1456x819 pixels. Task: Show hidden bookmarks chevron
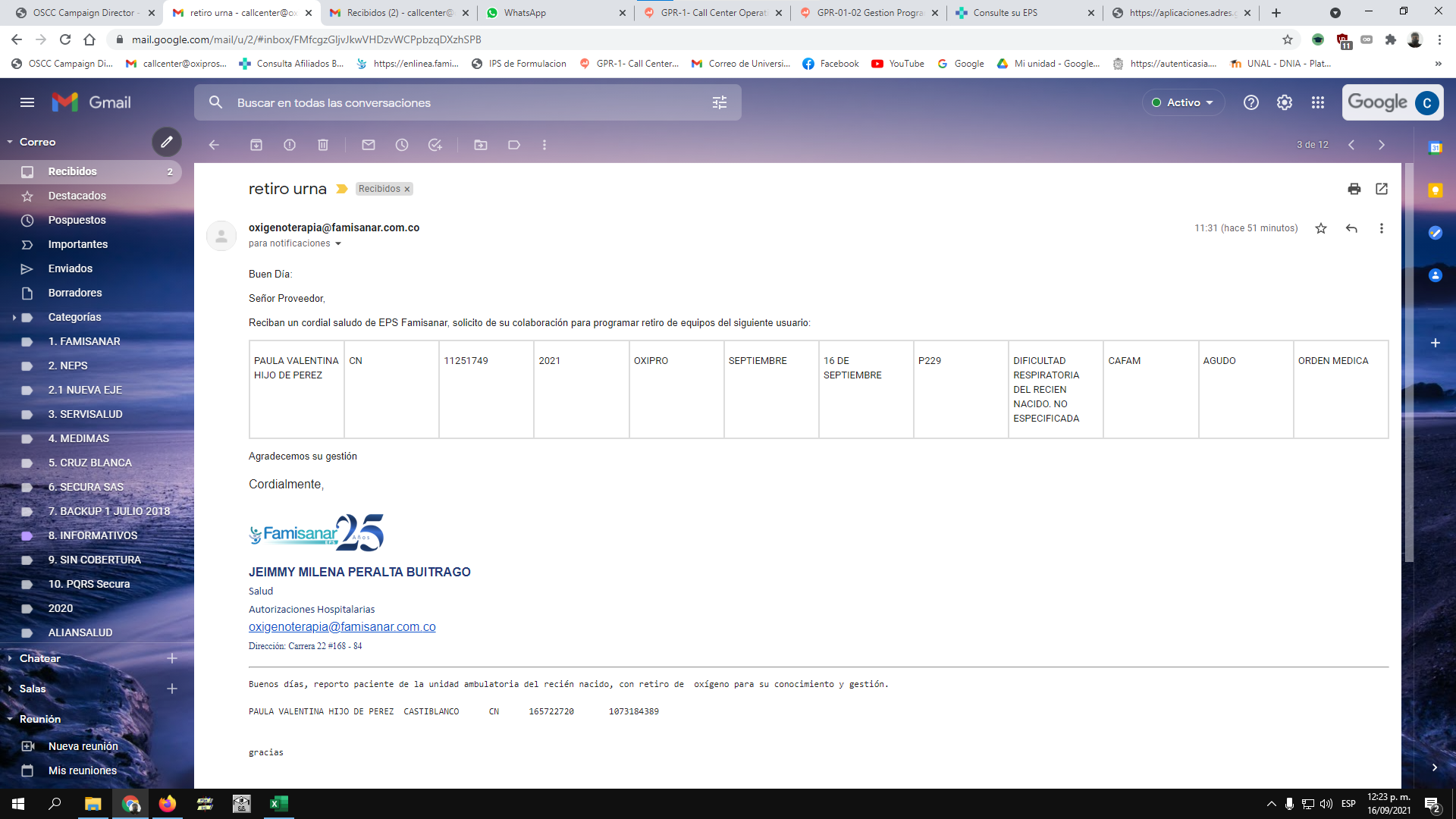[1439, 64]
